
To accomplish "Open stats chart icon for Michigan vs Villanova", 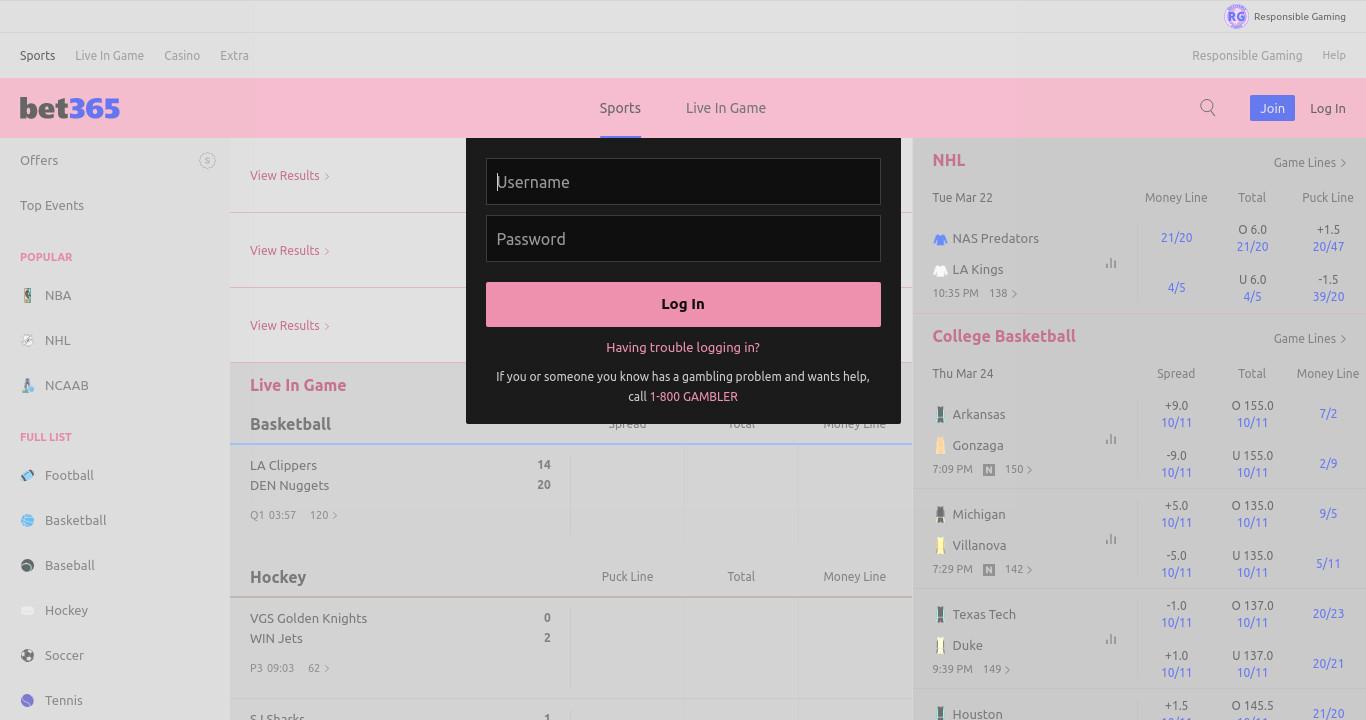I will point(1111,539).
